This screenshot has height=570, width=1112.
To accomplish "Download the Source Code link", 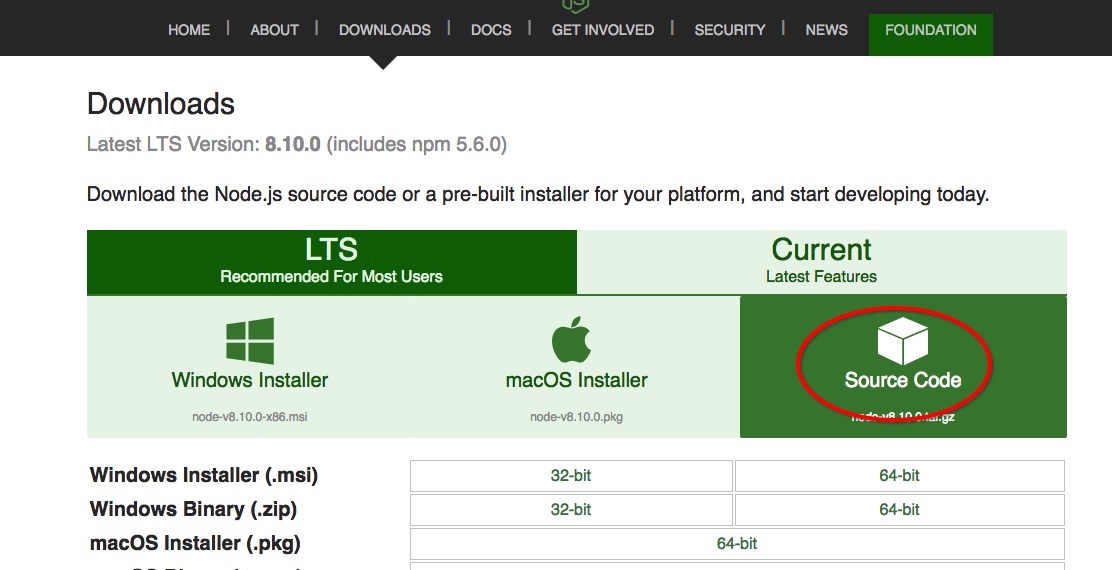I will pos(903,367).
